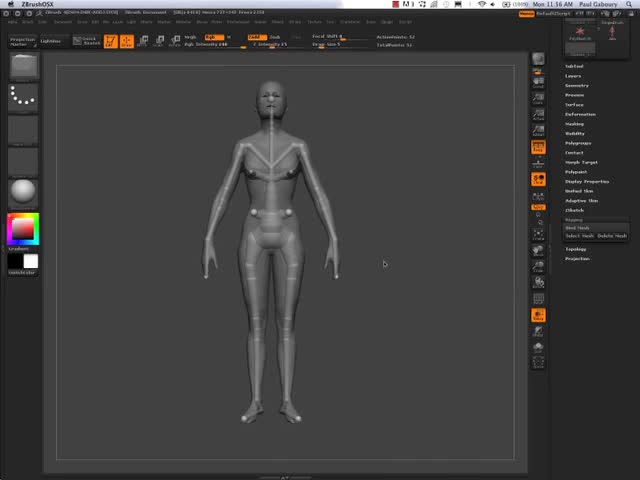640x480 pixels.
Task: Open the Material sphere selector
Action: point(23,193)
